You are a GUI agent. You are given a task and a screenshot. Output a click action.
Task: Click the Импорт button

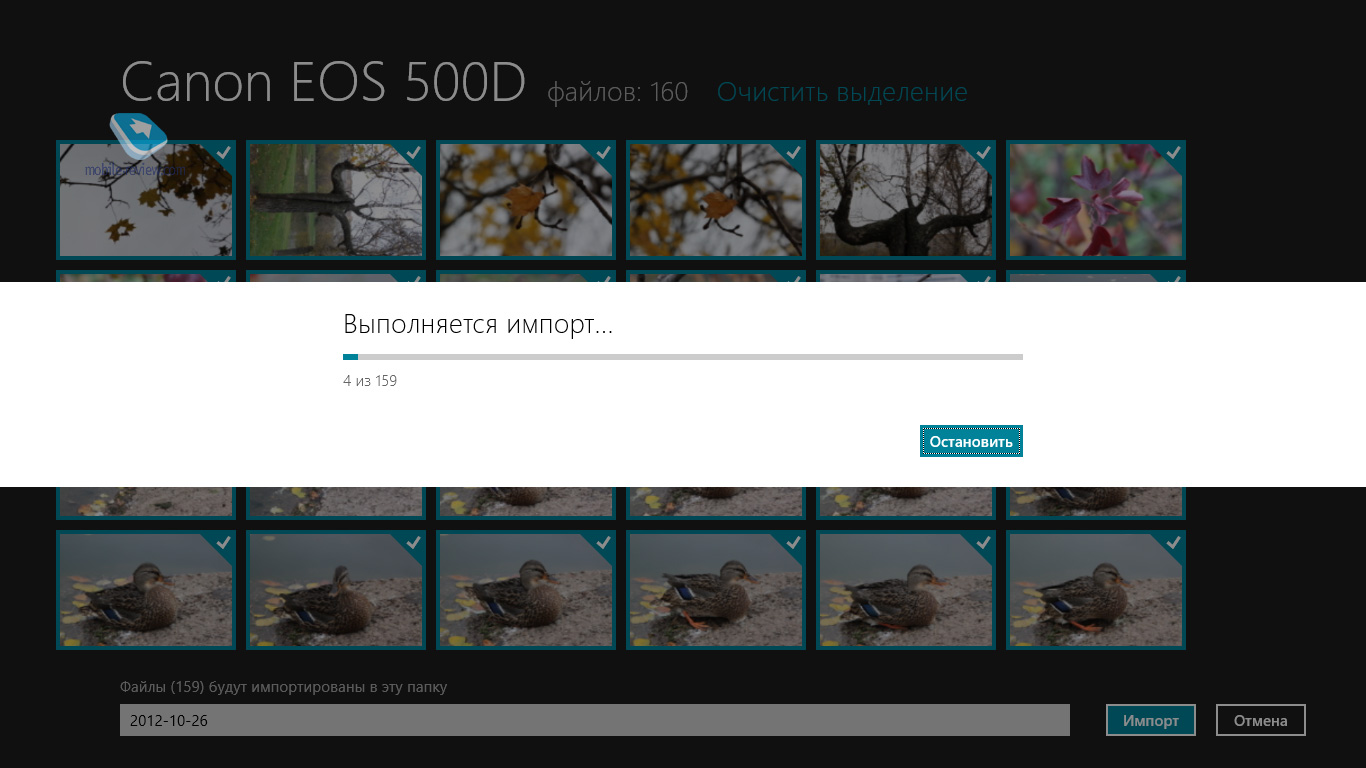coord(1151,720)
